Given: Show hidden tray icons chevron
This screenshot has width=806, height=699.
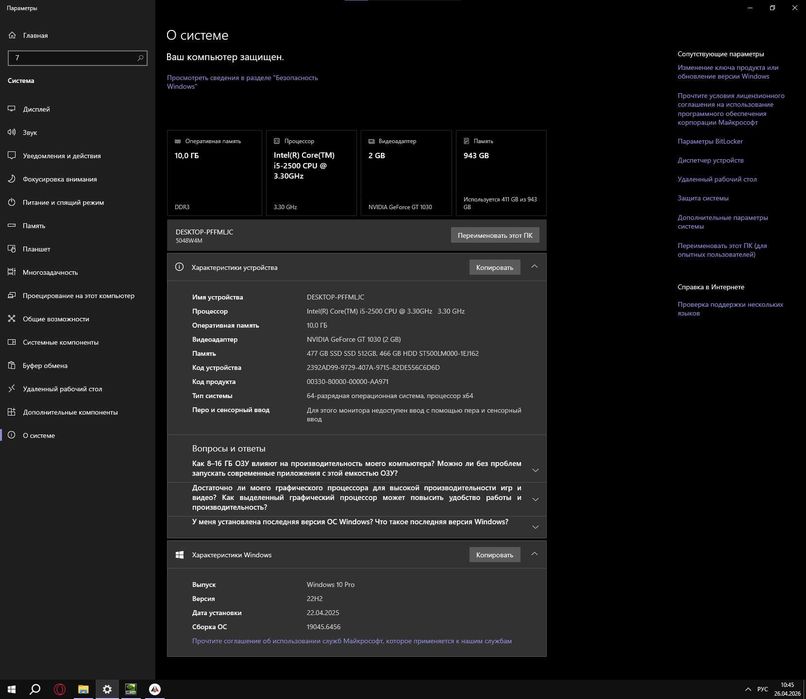Looking at the screenshot, I should (x=748, y=689).
